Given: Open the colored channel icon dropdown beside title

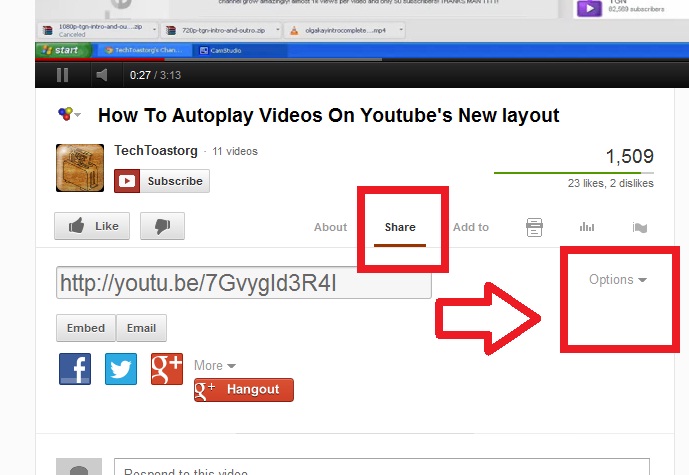Looking at the screenshot, I should point(69,114).
